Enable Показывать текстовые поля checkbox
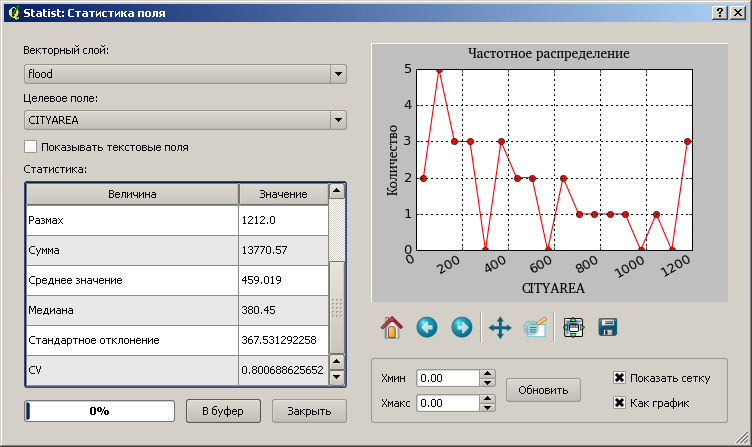Viewport: 752px width, 447px height. pyautogui.click(x=30, y=147)
